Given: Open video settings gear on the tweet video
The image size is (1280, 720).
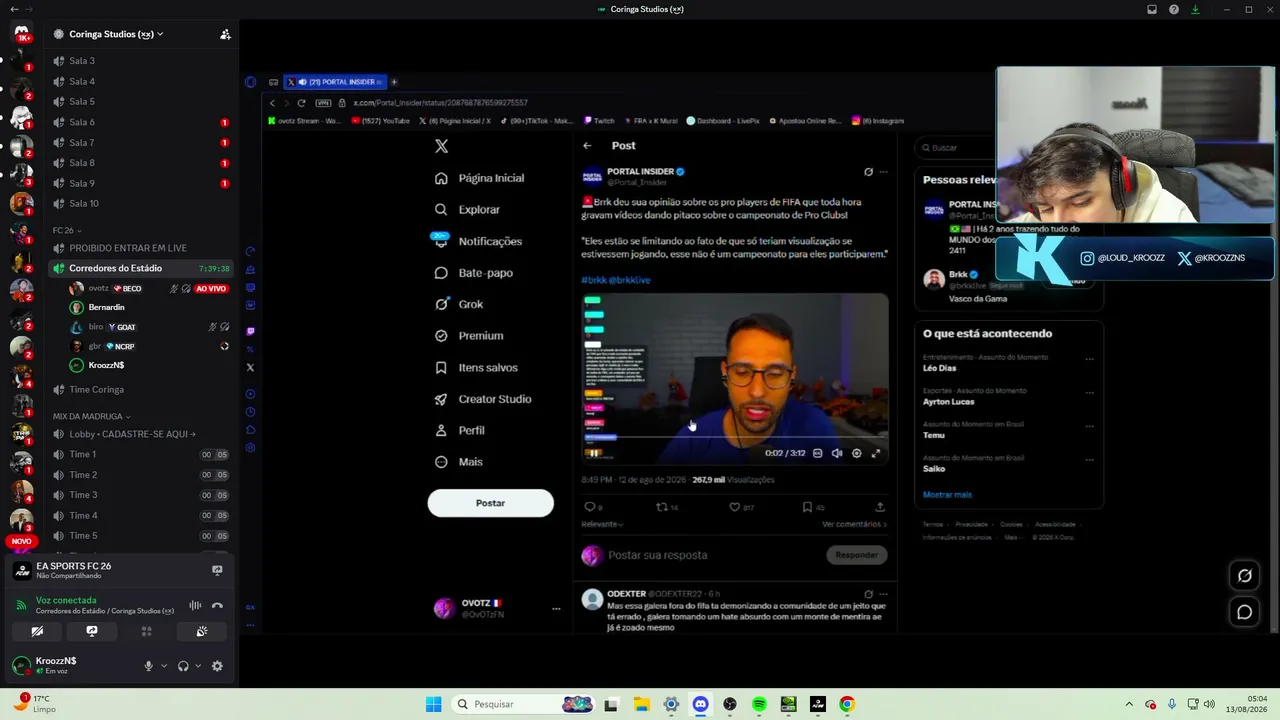Looking at the screenshot, I should (x=856, y=453).
